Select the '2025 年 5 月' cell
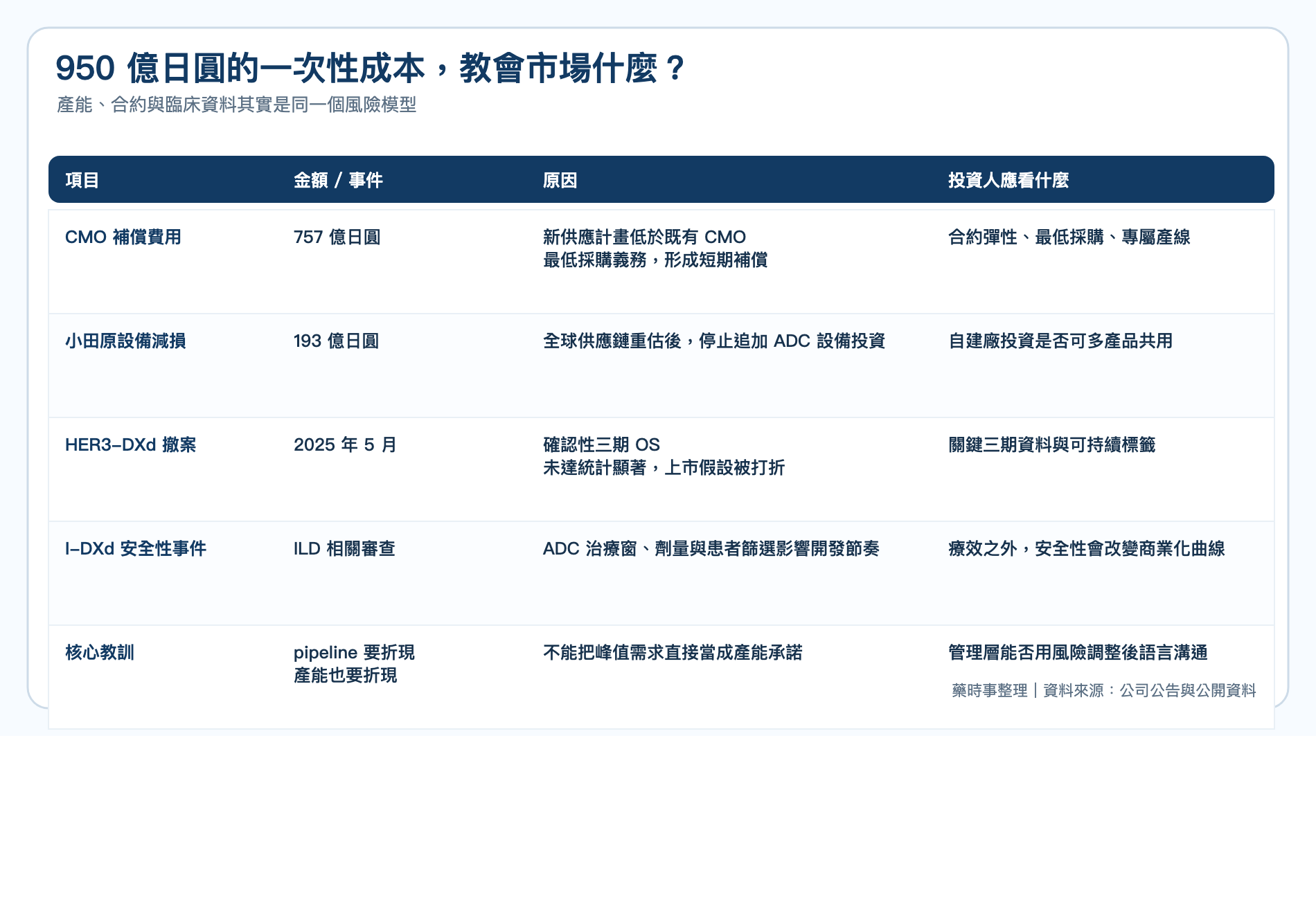The image size is (1316, 900). point(345,444)
